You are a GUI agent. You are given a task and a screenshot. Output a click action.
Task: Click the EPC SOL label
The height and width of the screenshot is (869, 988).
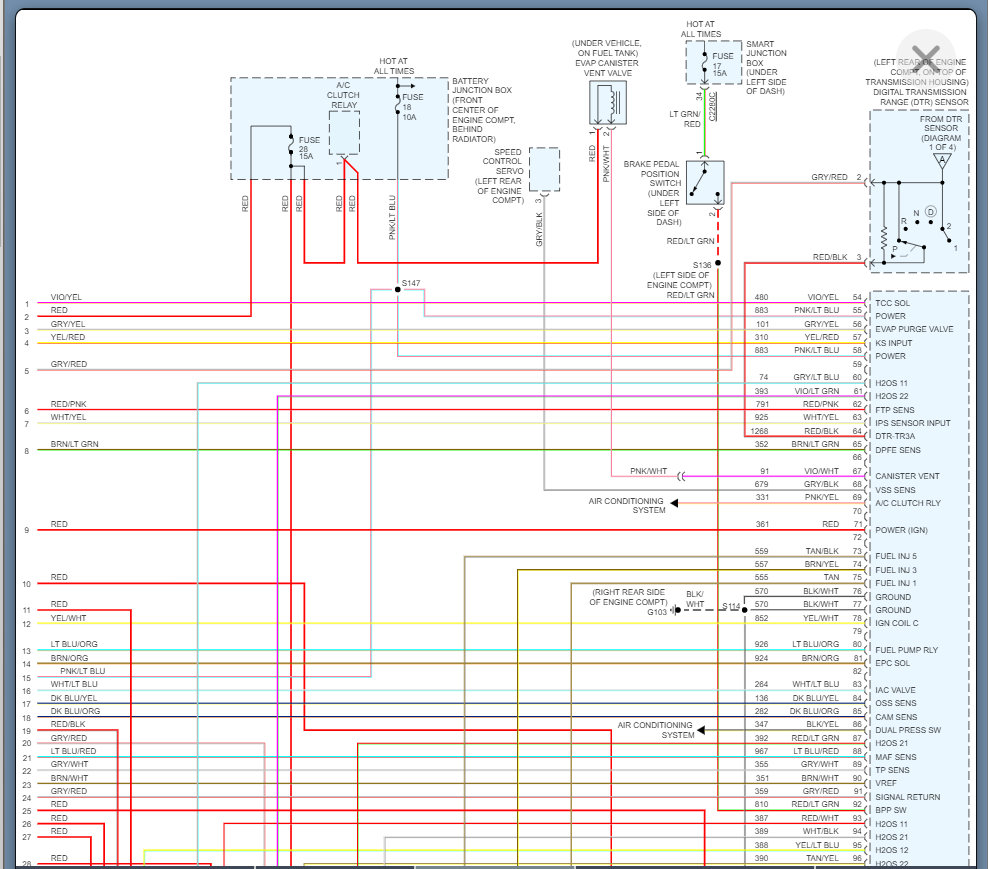pos(893,664)
